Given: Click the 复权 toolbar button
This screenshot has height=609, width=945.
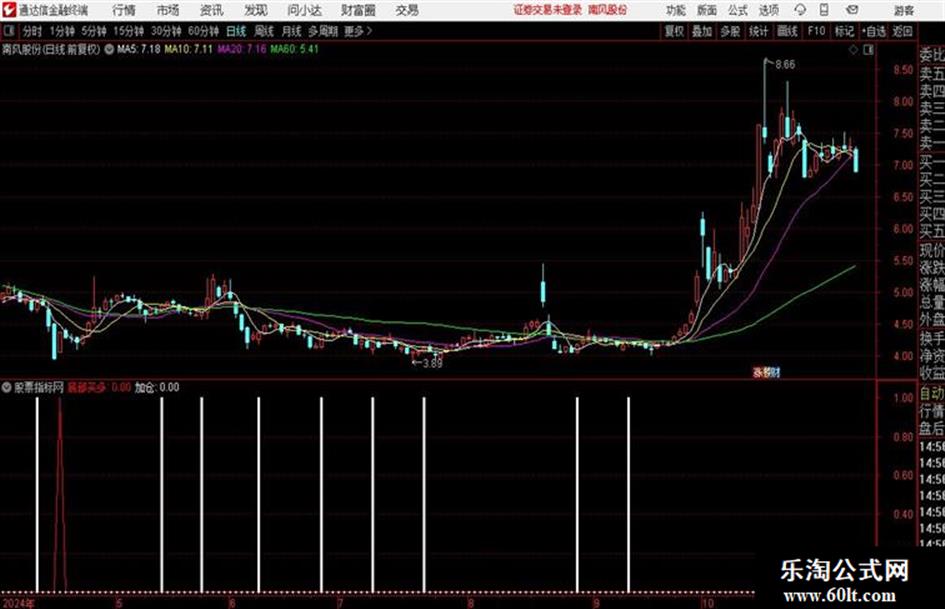Looking at the screenshot, I should point(674,31).
